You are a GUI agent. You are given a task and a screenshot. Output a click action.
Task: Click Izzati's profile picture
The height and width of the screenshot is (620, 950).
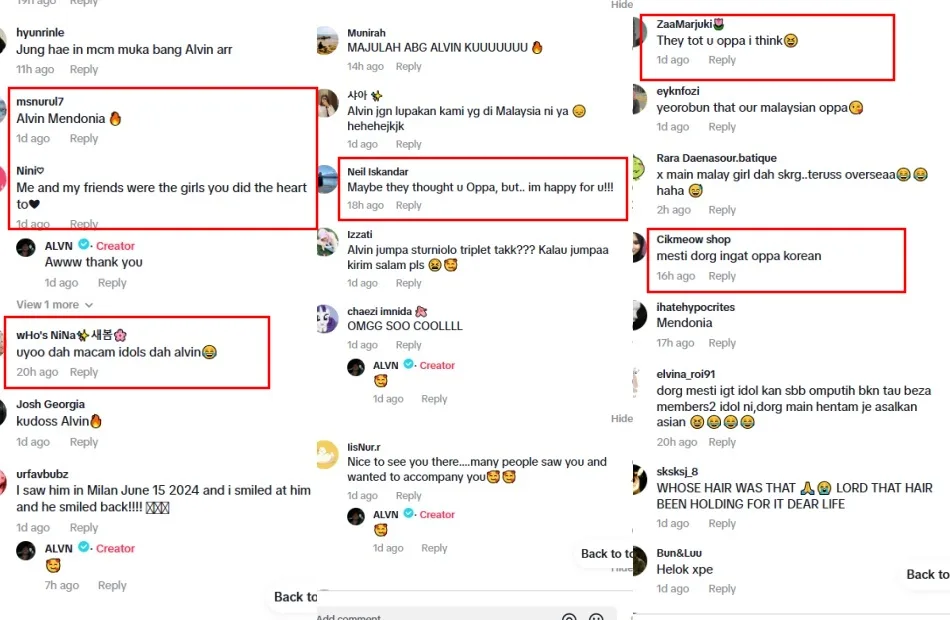click(x=328, y=242)
